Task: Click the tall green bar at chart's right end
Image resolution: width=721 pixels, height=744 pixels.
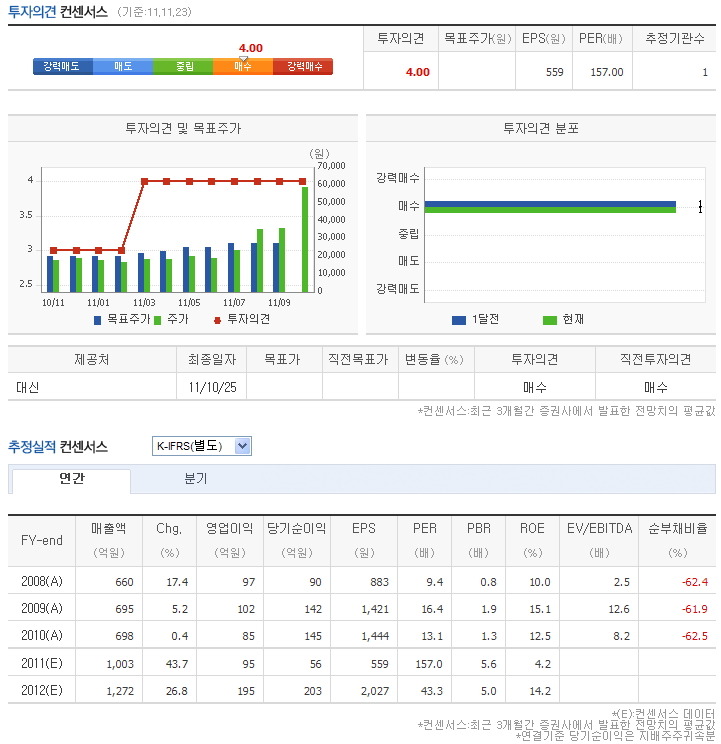Action: pyautogui.click(x=305, y=238)
